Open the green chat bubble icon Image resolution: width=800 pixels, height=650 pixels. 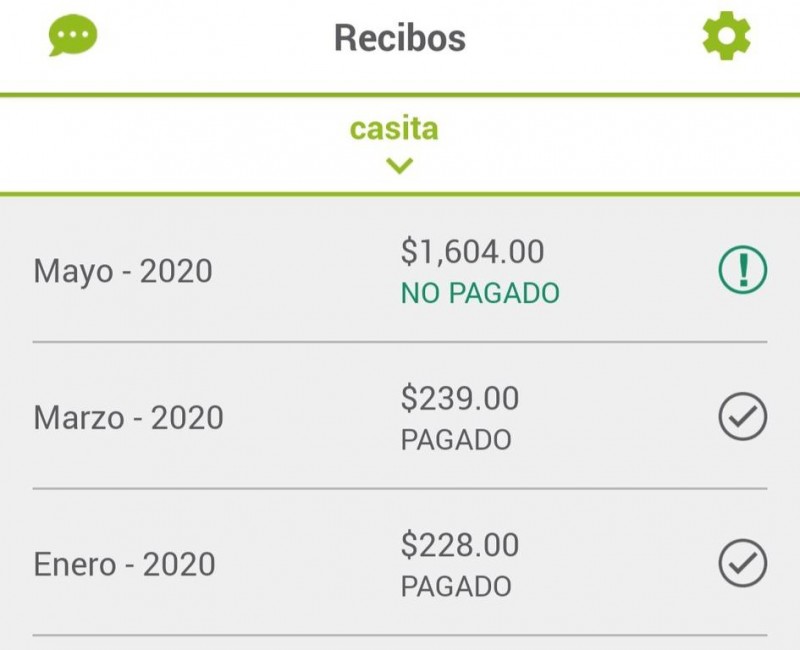(73, 35)
